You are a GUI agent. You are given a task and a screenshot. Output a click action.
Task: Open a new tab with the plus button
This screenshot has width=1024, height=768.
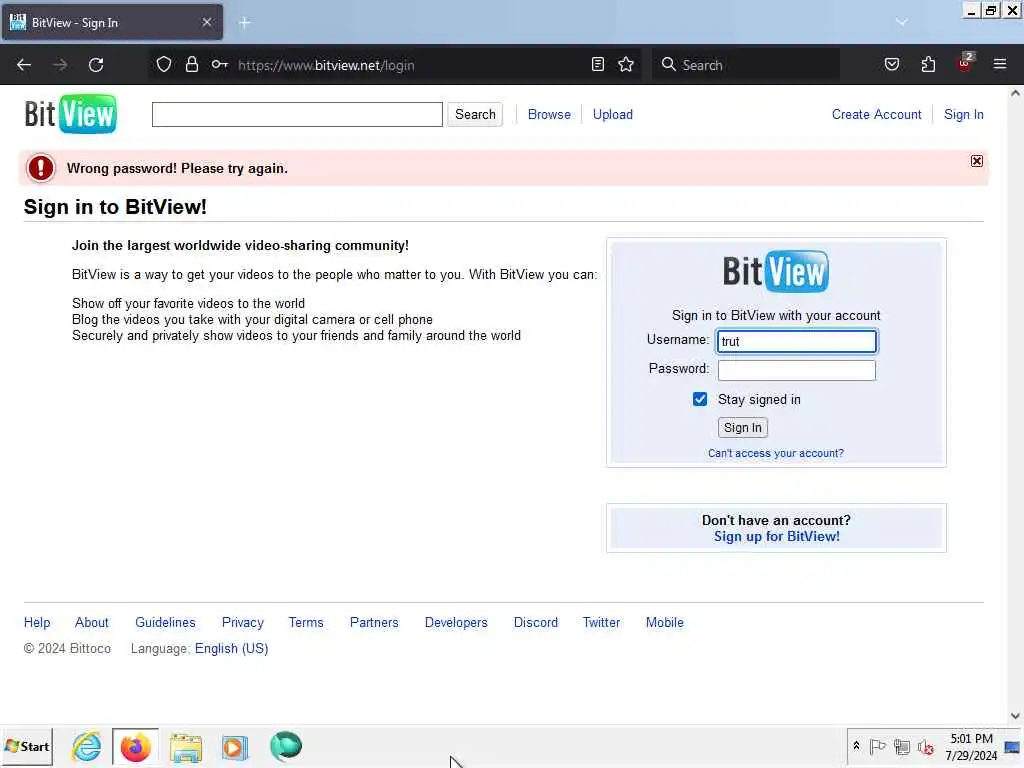[x=244, y=23]
